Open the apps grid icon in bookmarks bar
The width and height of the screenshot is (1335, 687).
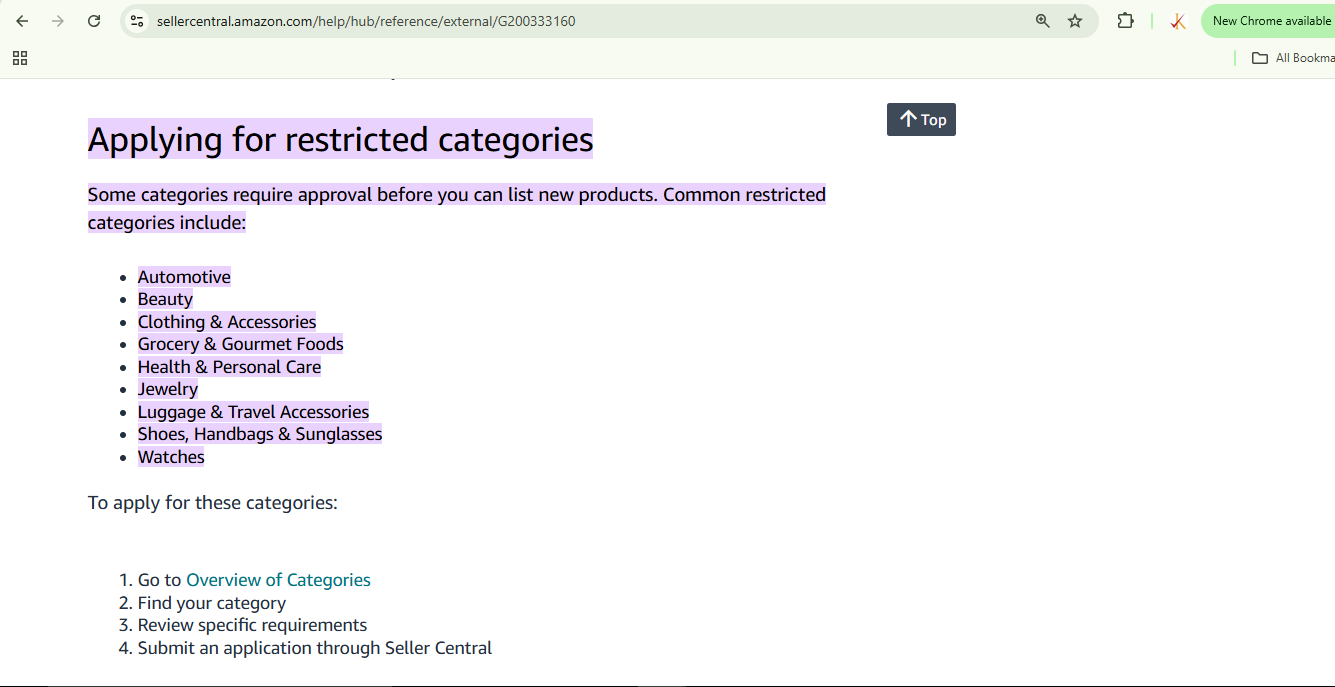tap(20, 58)
